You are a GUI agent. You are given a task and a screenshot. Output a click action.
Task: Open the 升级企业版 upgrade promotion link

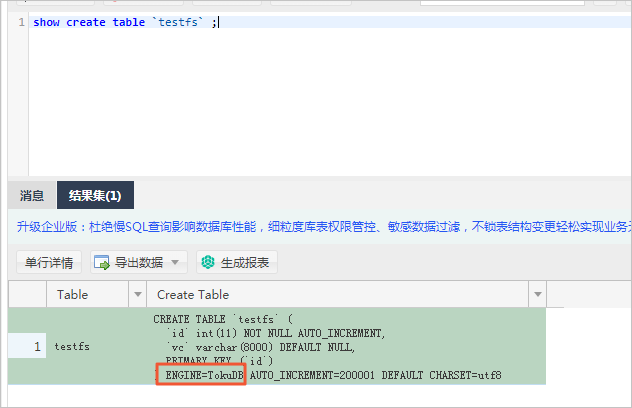click(x=322, y=227)
